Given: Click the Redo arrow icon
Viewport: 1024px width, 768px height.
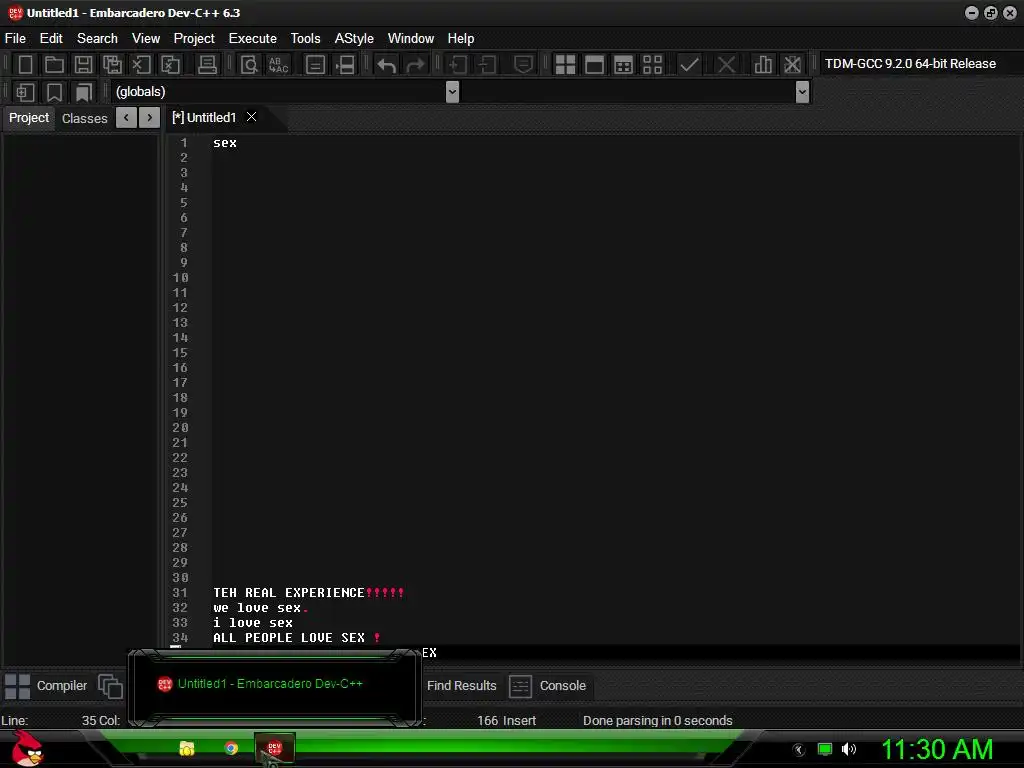Looking at the screenshot, I should pyautogui.click(x=415, y=65).
